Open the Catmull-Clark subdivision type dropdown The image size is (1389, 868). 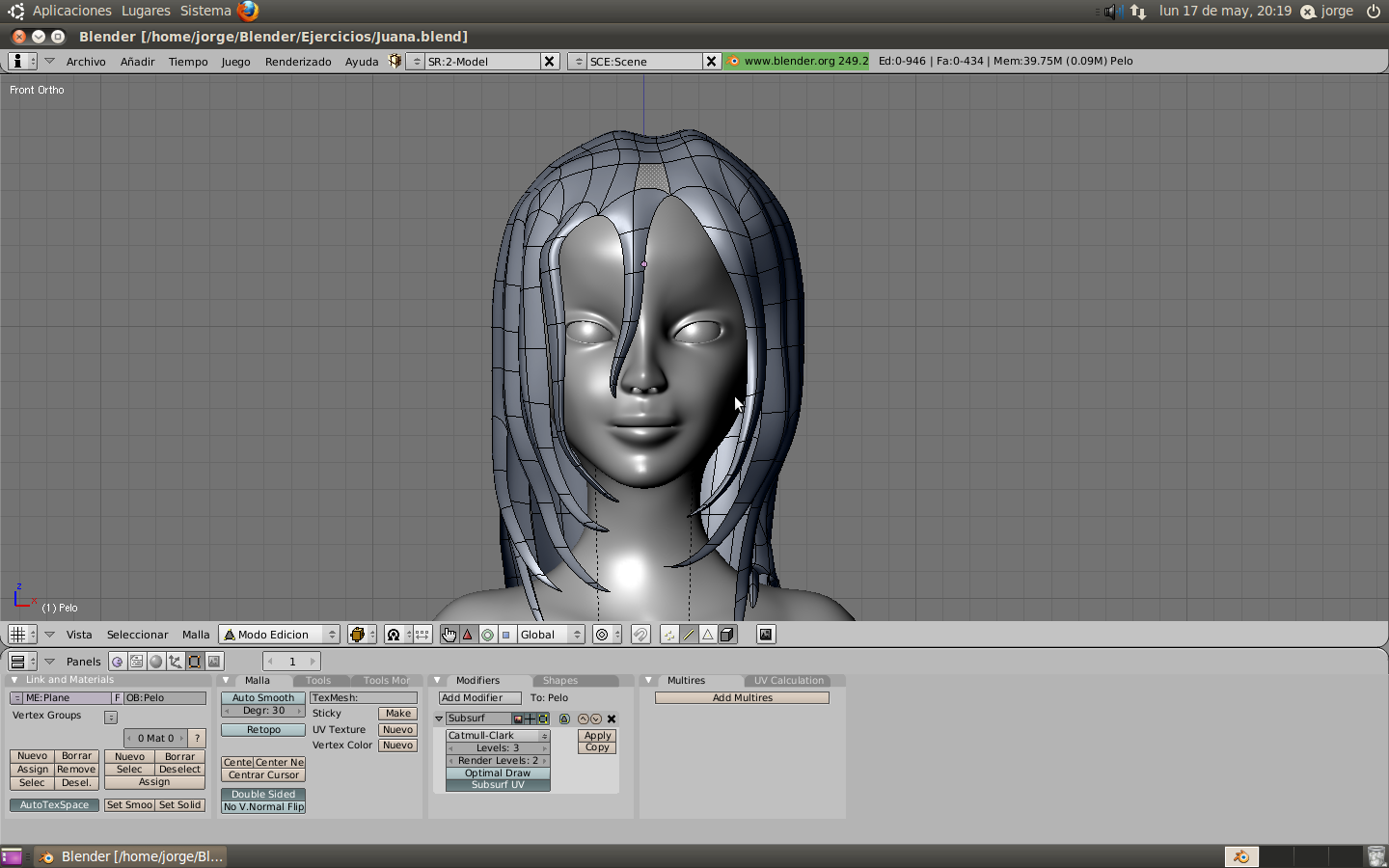[498, 736]
